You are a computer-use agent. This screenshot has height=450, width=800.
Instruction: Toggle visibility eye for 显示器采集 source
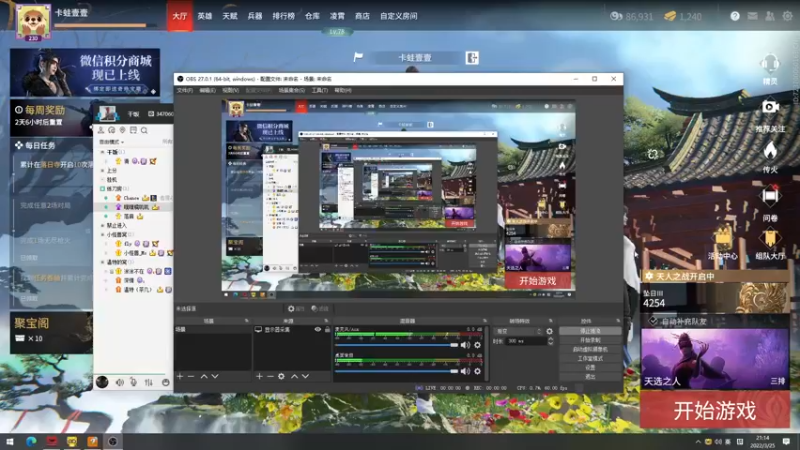tap(318, 330)
